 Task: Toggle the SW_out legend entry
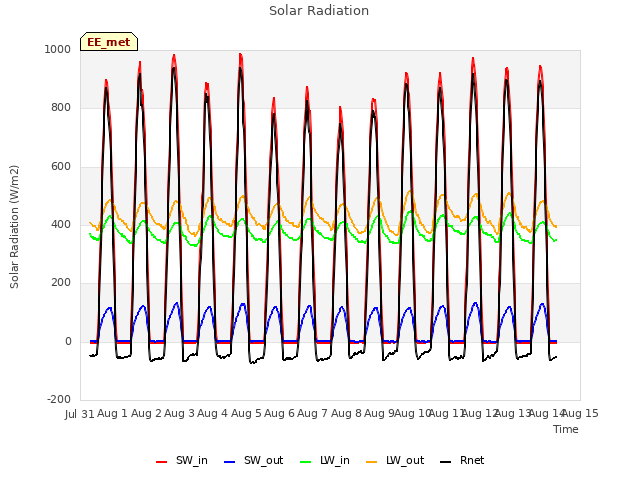[253, 460]
